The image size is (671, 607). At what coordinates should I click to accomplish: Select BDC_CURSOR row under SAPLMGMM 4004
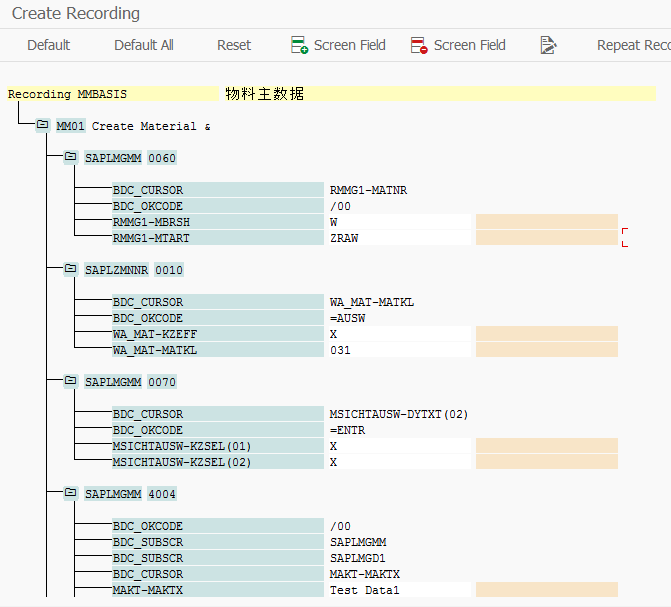coord(218,574)
